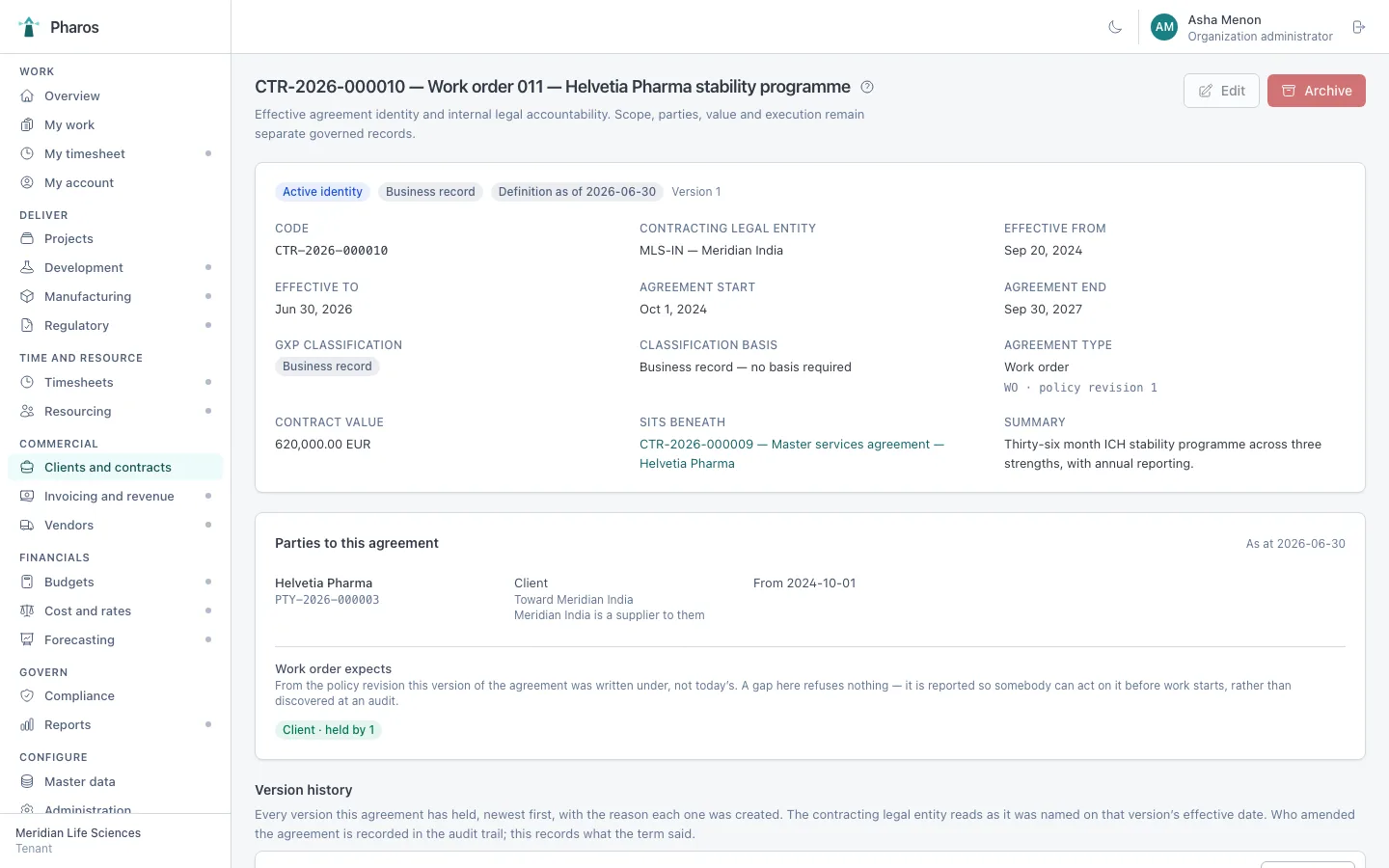Image resolution: width=1389 pixels, height=868 pixels.
Task: Toggle dark mode moon icon
Action: pos(1115,27)
